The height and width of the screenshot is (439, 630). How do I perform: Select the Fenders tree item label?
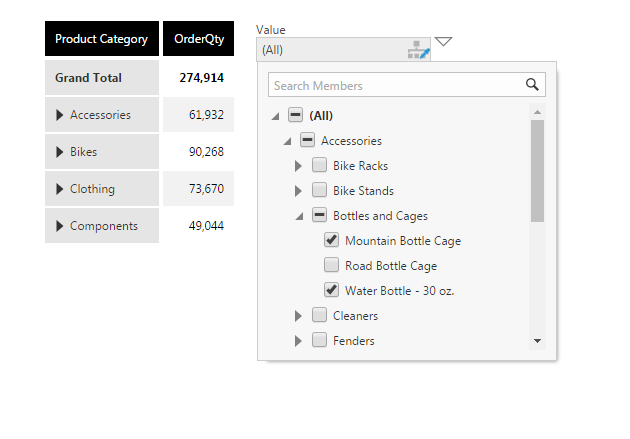[x=353, y=341]
